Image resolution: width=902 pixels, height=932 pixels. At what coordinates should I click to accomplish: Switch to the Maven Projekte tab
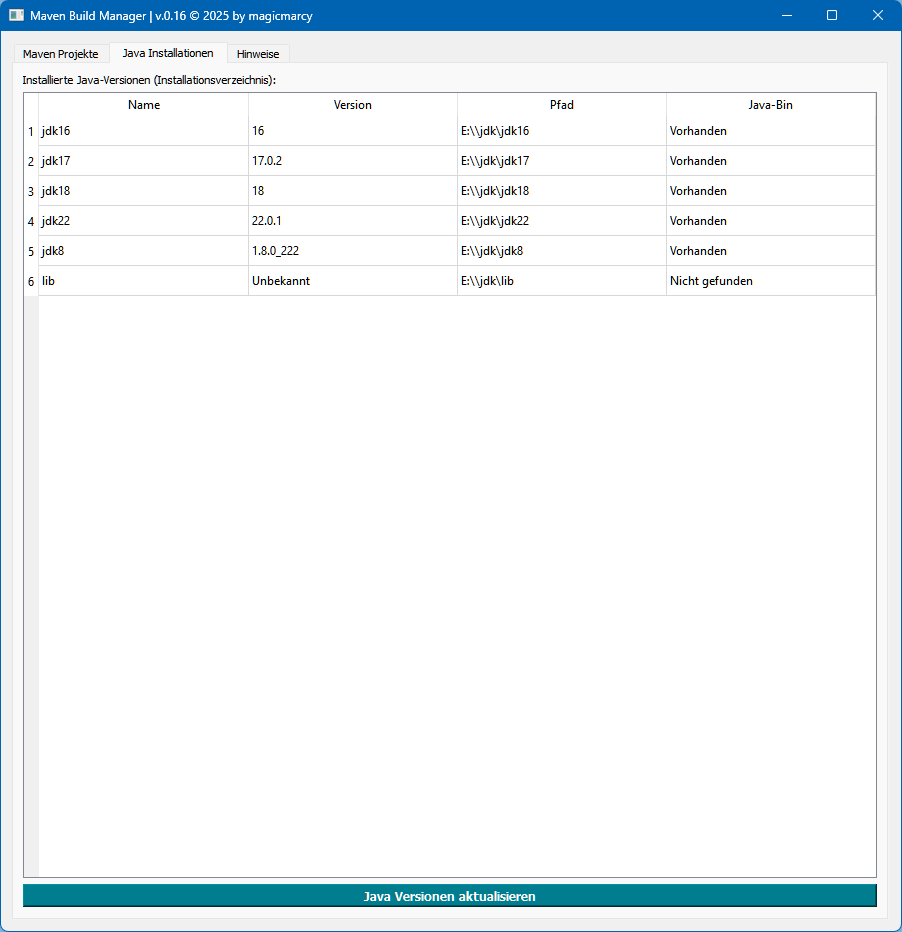tap(61, 53)
